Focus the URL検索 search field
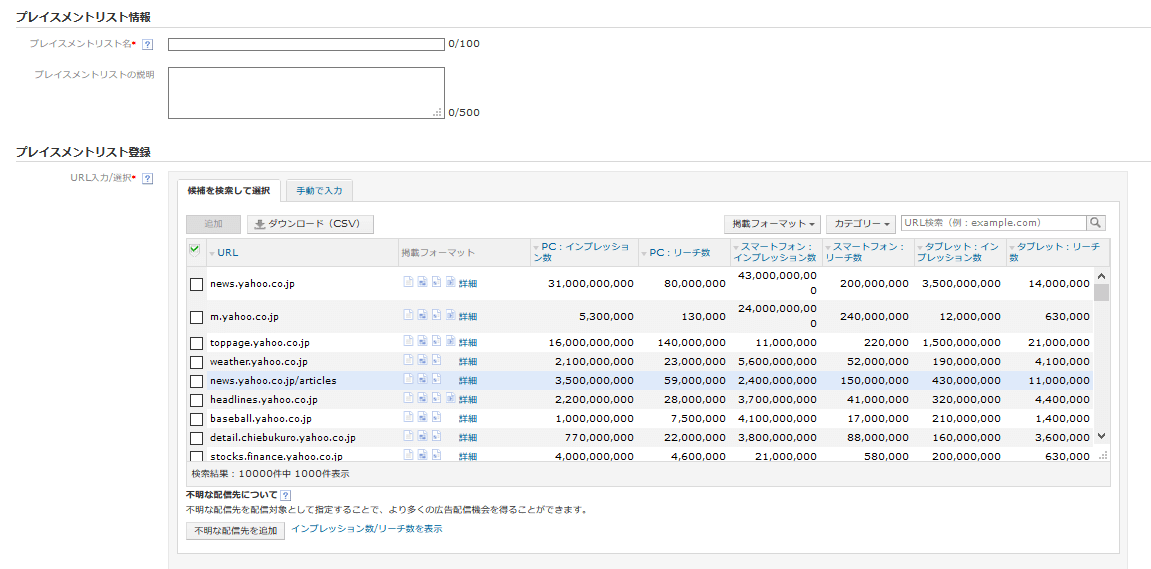 point(994,222)
